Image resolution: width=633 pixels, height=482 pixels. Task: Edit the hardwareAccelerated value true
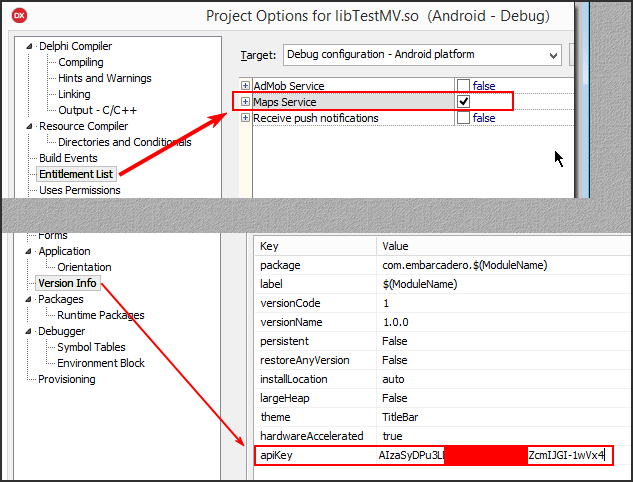[504, 436]
